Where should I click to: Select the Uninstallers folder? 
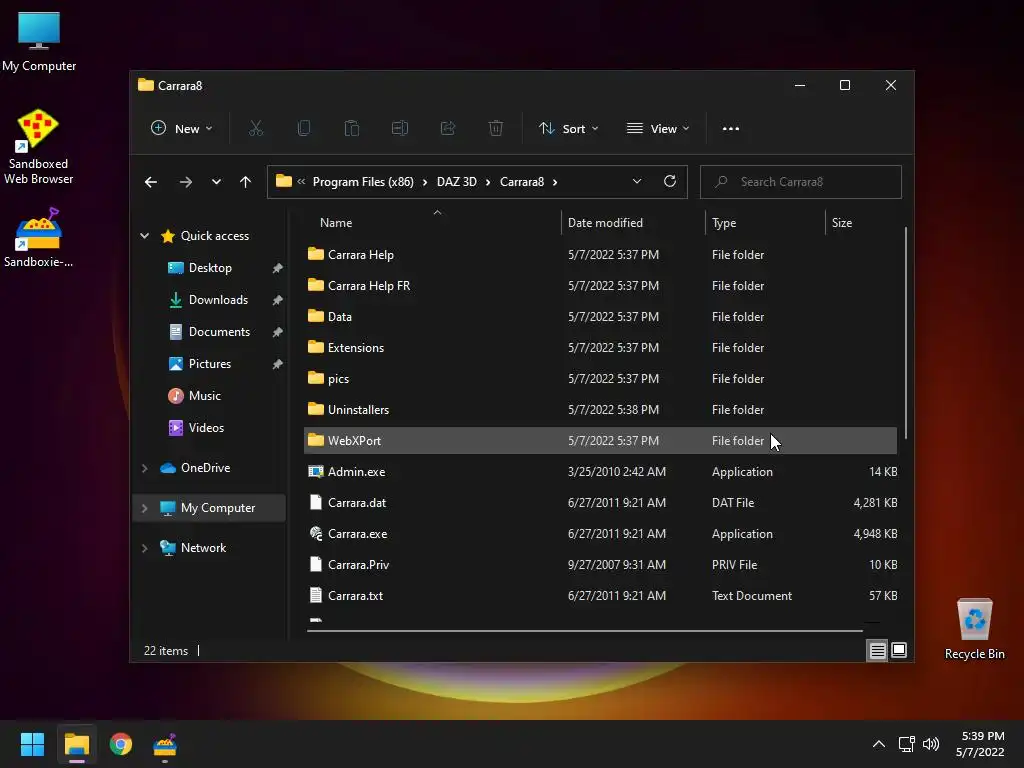coord(600,409)
